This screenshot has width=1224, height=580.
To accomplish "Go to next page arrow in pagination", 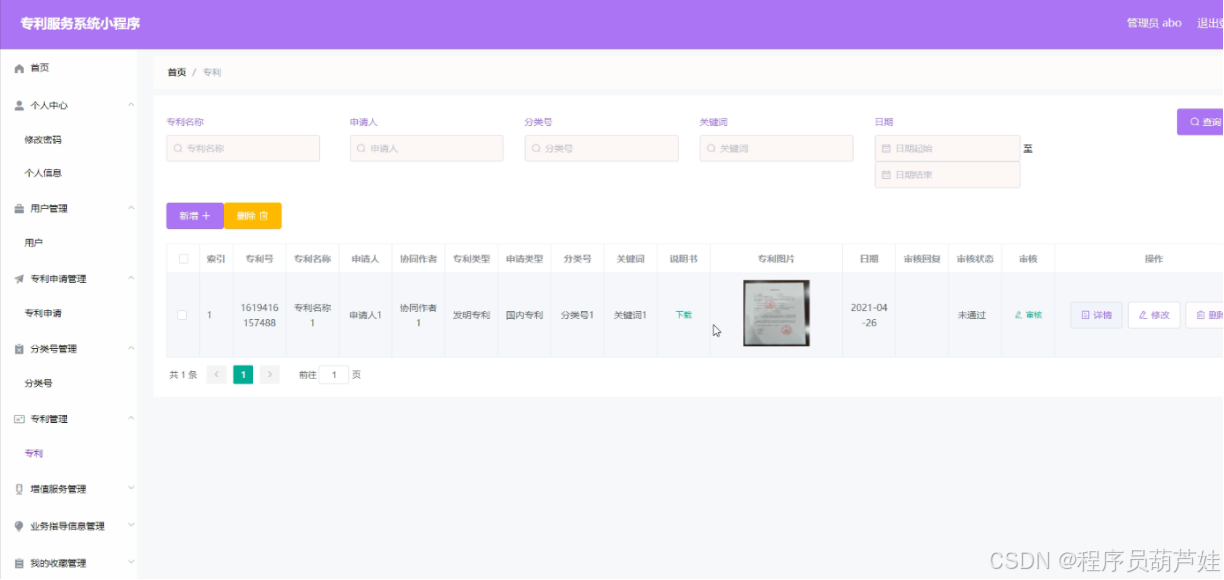I will pos(269,375).
